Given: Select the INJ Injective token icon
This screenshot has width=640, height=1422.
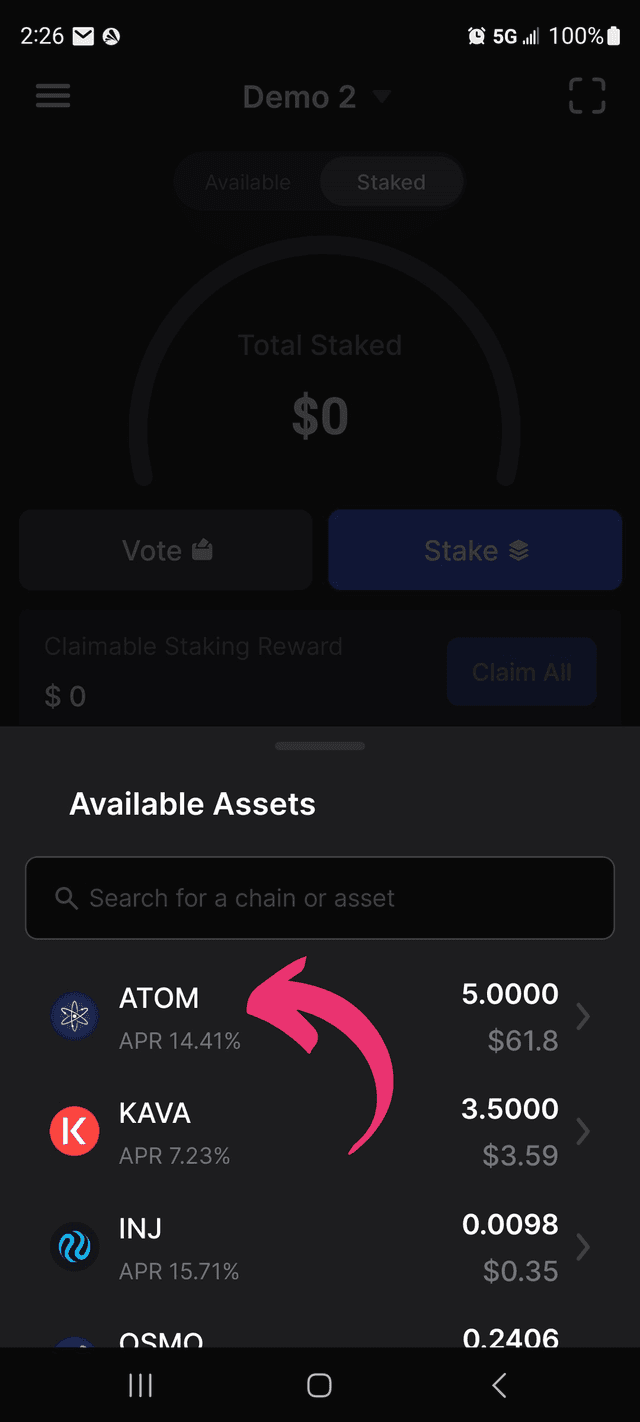Looking at the screenshot, I should pos(74,1246).
